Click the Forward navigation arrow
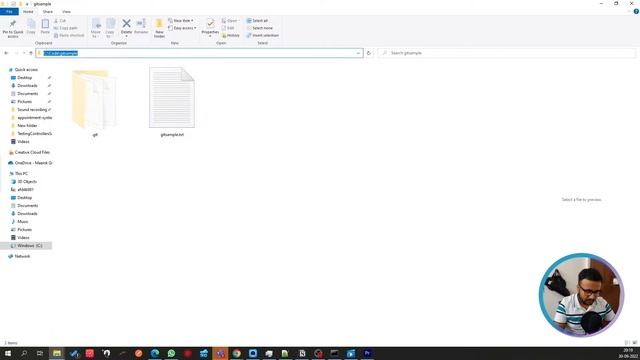This screenshot has height=360, width=640. point(16,53)
